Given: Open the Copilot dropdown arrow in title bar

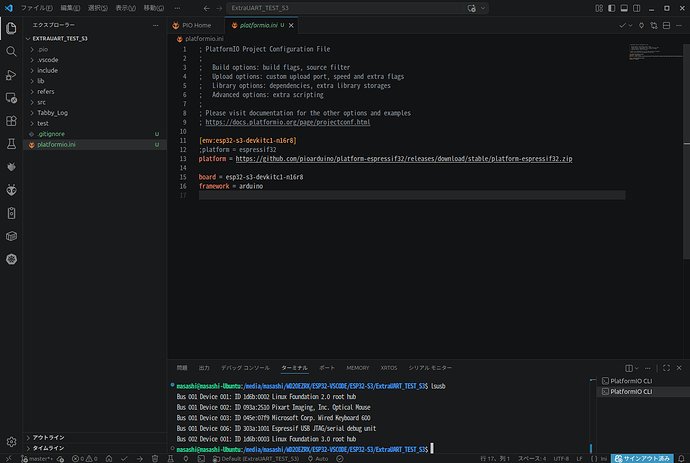Looking at the screenshot, I should click(483, 8).
